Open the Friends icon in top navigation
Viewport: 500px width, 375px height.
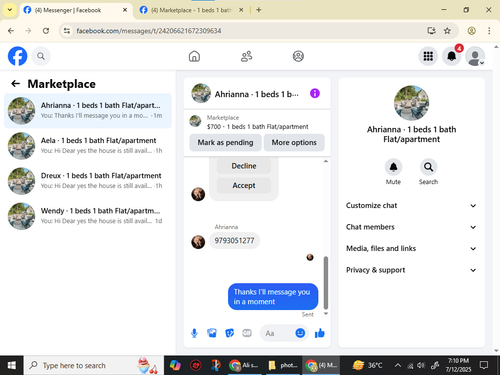click(x=246, y=56)
